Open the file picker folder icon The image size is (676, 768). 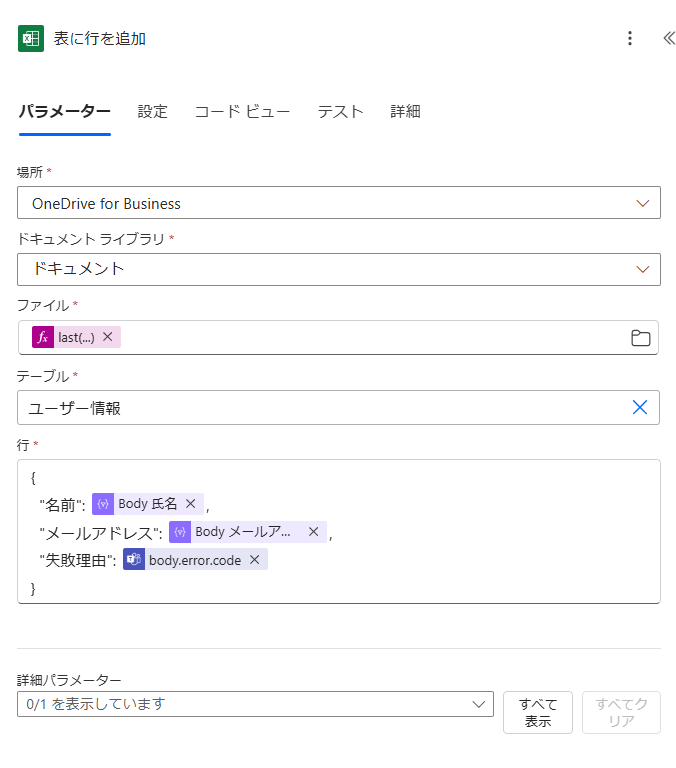tap(640, 337)
